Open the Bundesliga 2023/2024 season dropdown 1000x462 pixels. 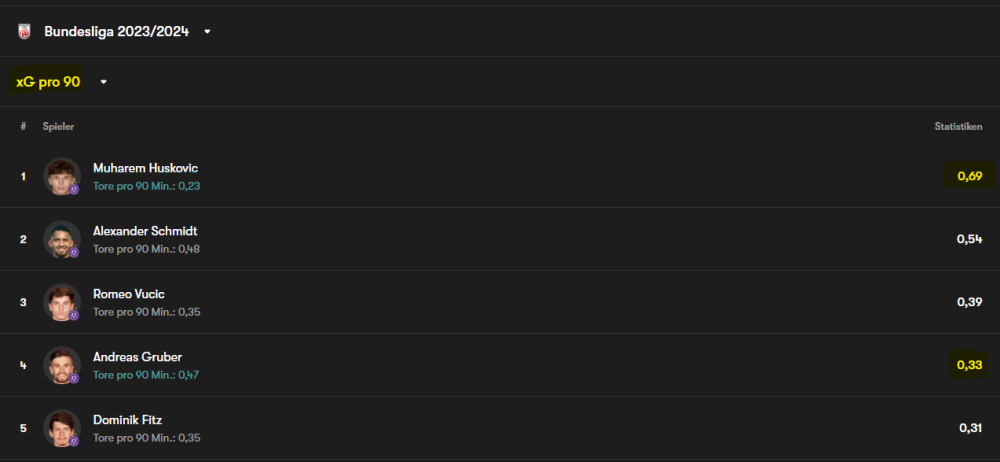(207, 32)
